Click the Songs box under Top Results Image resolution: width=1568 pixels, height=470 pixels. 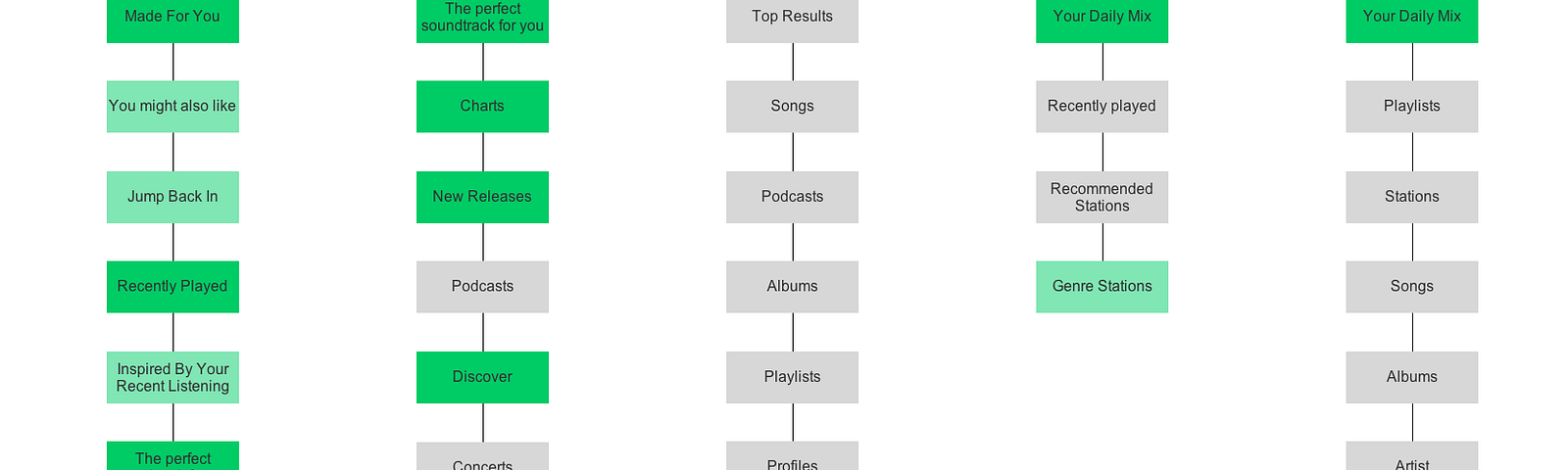tap(792, 106)
